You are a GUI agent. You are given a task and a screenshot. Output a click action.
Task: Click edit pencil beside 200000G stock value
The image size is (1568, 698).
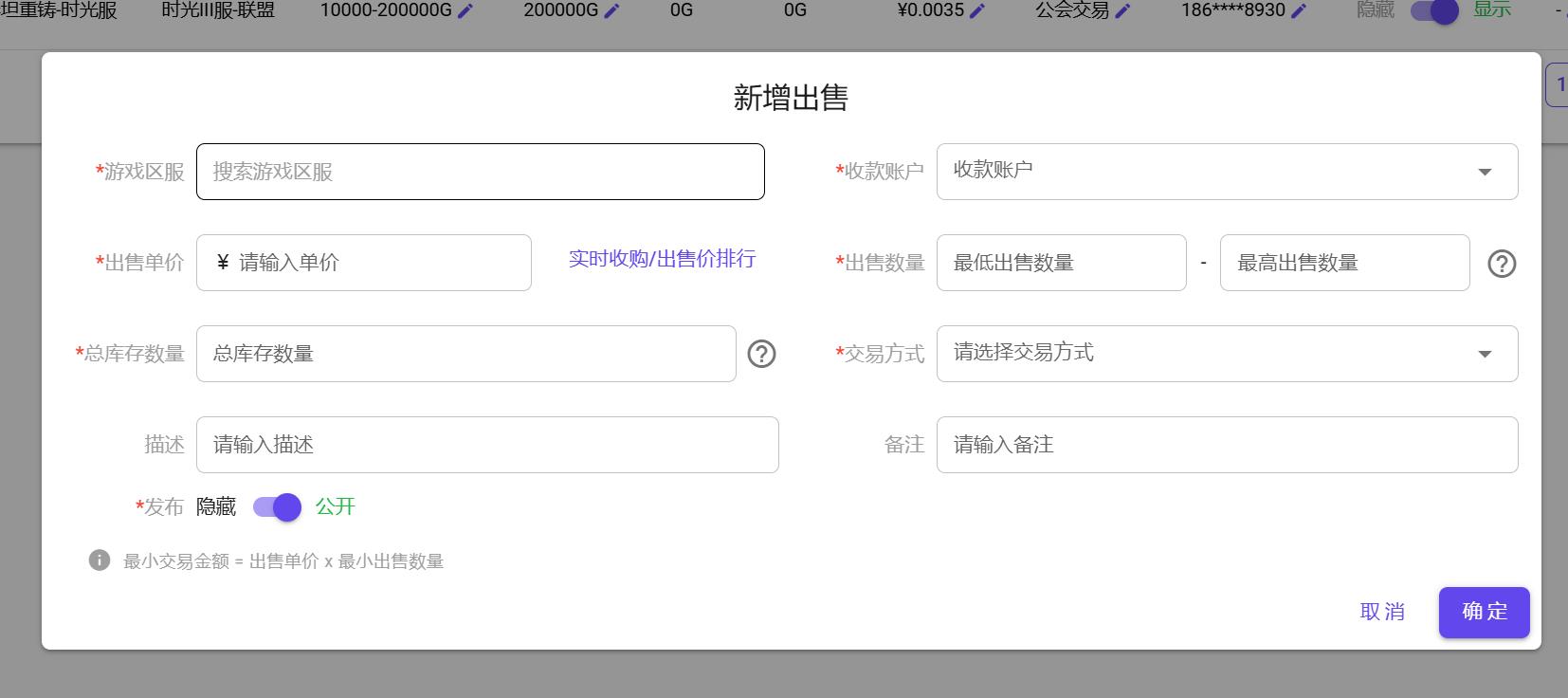point(612,10)
